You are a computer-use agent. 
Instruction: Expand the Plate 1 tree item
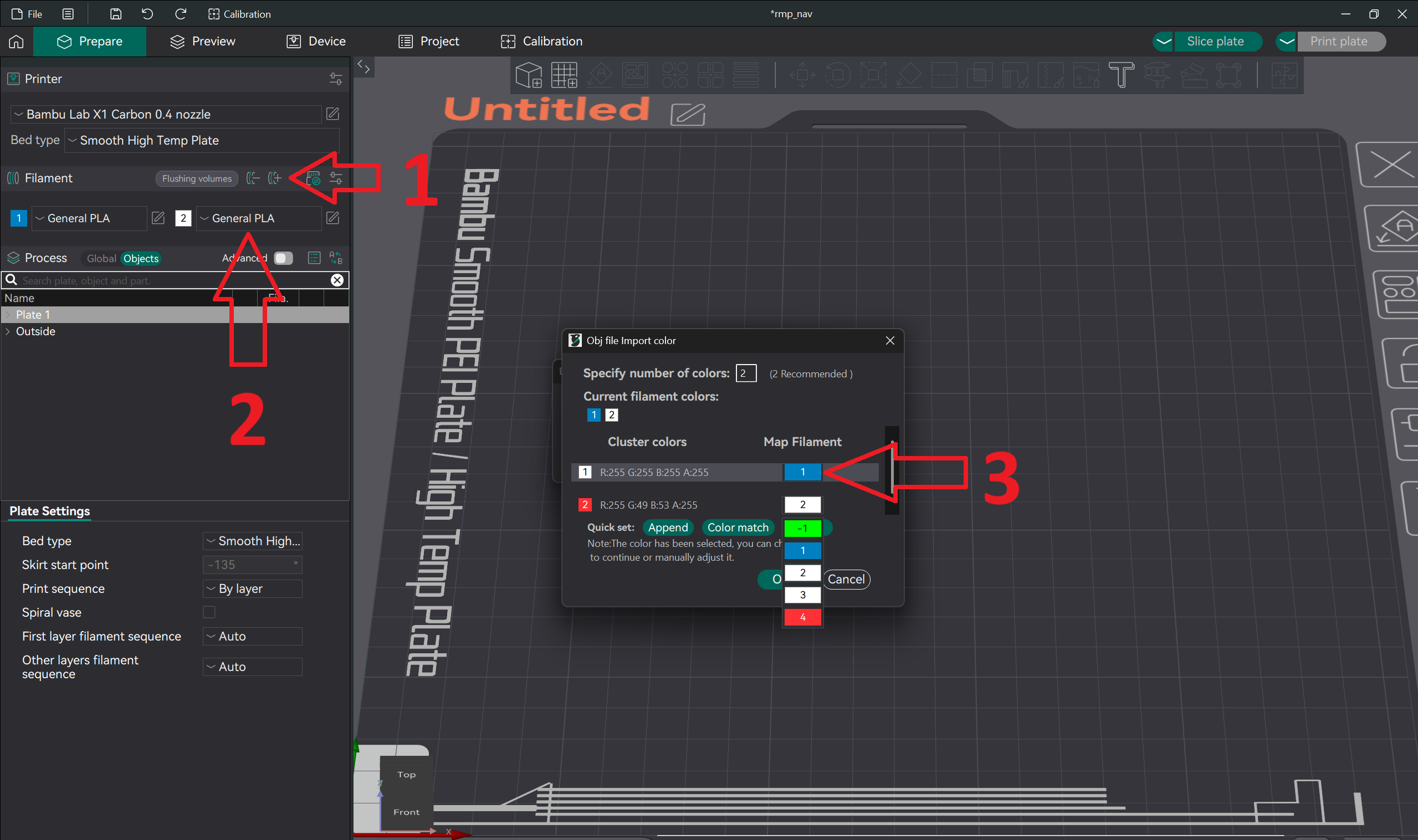coord(8,314)
